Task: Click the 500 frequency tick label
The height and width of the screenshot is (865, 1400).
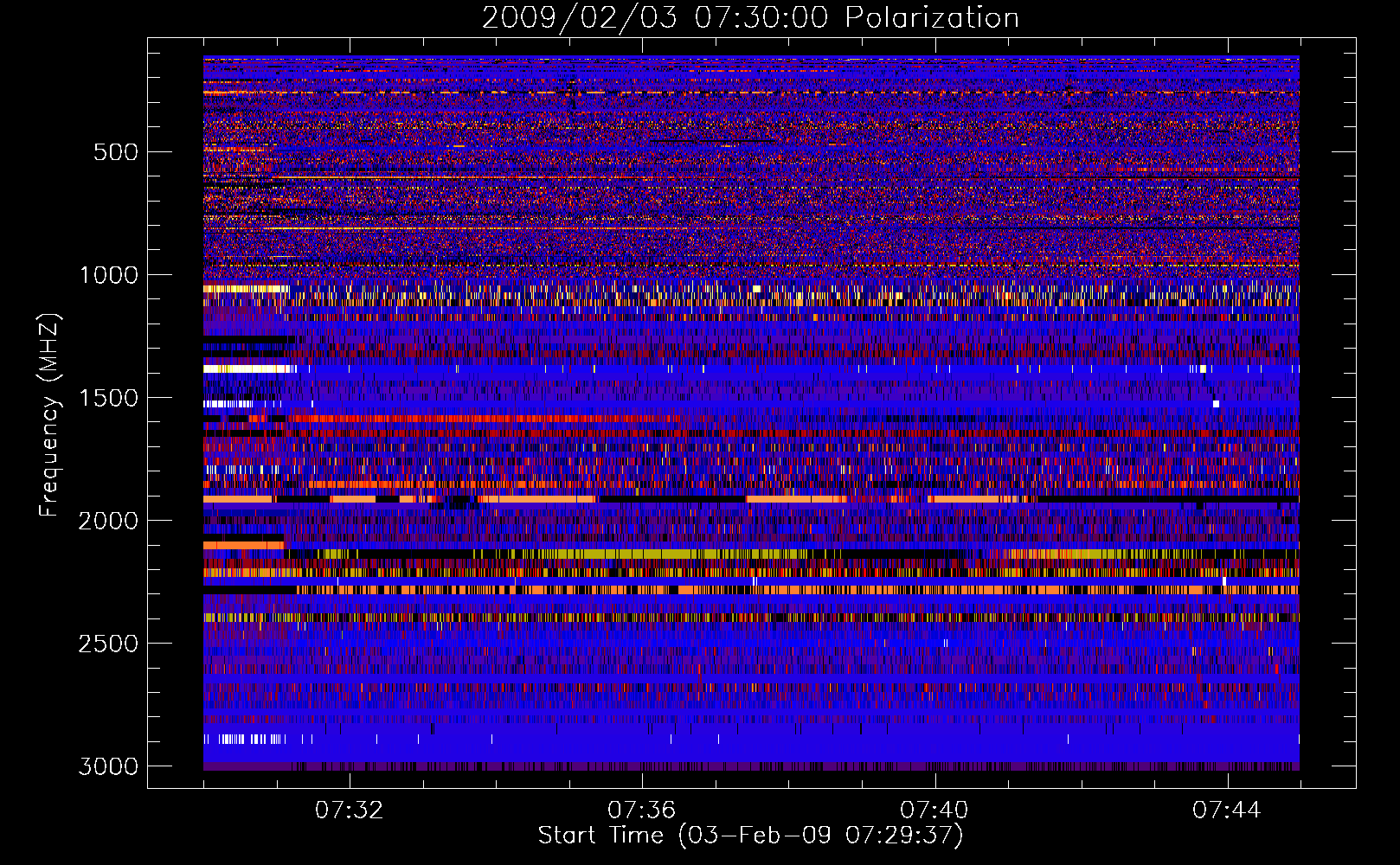Action: coord(115,152)
